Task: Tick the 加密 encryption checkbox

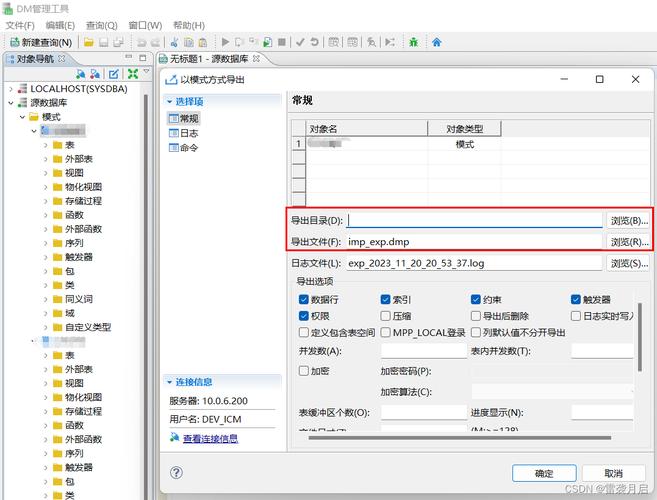Action: pyautogui.click(x=304, y=370)
